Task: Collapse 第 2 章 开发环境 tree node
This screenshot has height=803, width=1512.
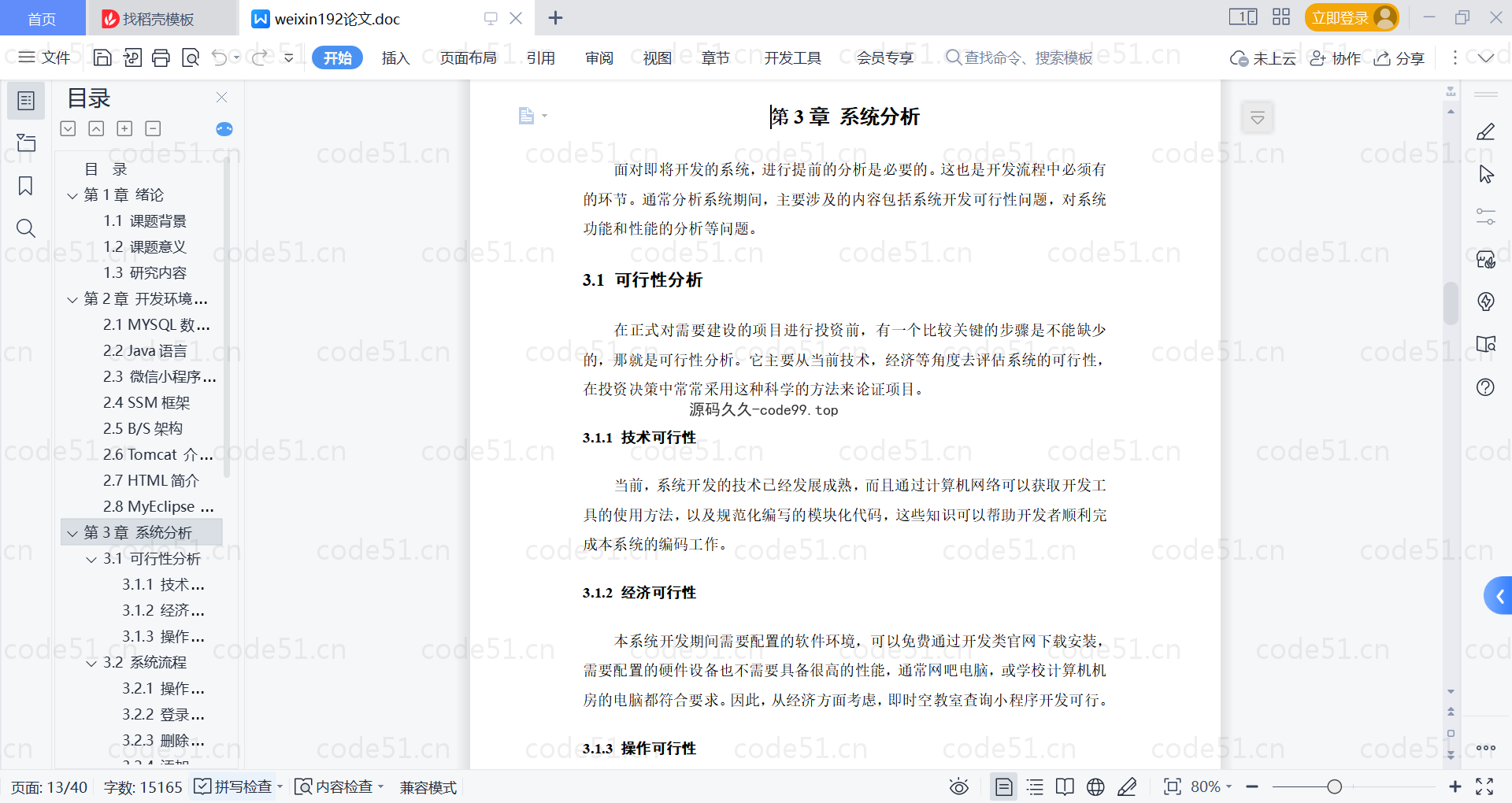Action: pos(72,299)
